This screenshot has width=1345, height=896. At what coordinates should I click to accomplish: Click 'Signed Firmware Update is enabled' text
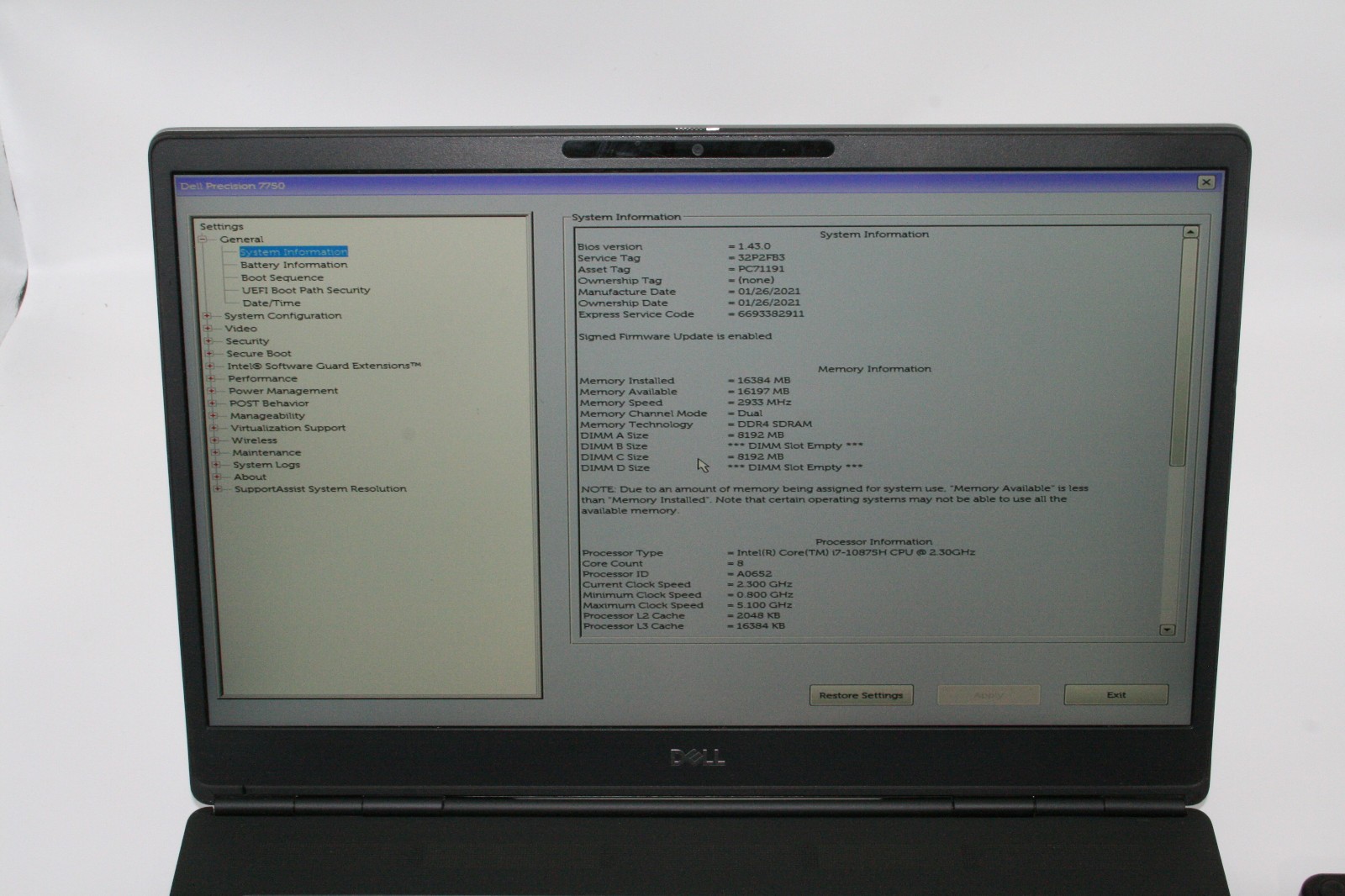(x=675, y=336)
